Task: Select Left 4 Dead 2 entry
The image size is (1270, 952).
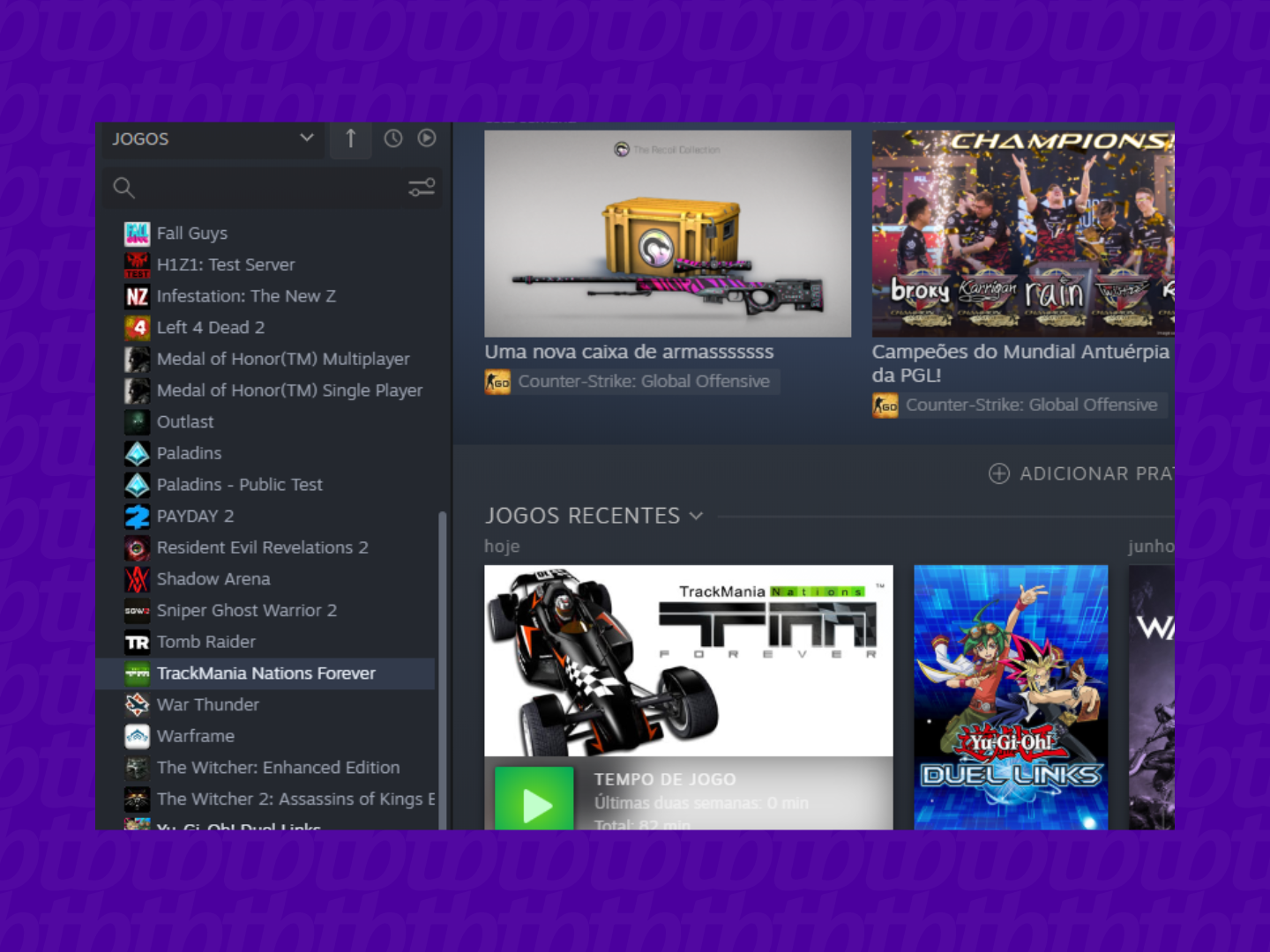Action: [x=265, y=328]
